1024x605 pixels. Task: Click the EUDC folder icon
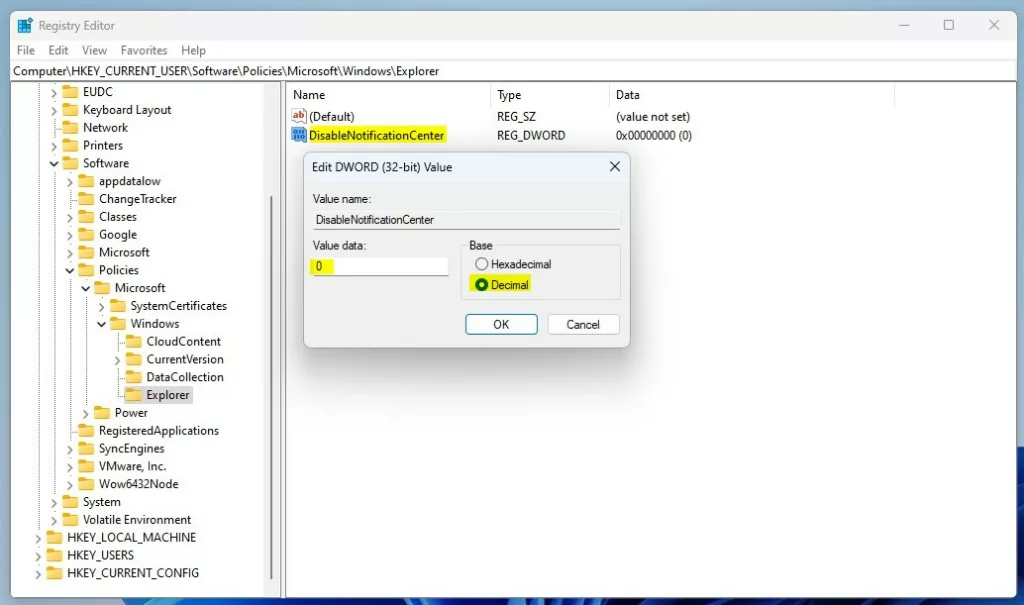[70, 91]
